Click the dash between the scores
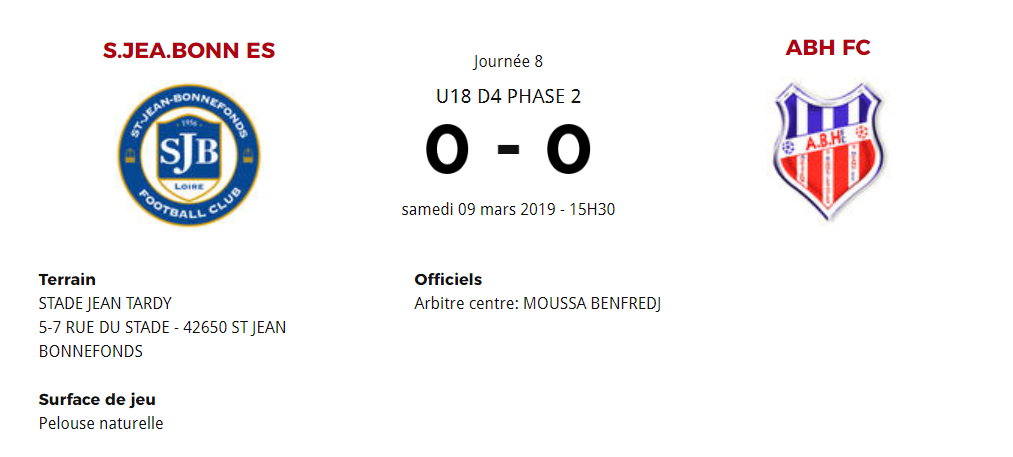Image resolution: width=1013 pixels, height=457 pixels. coord(508,152)
